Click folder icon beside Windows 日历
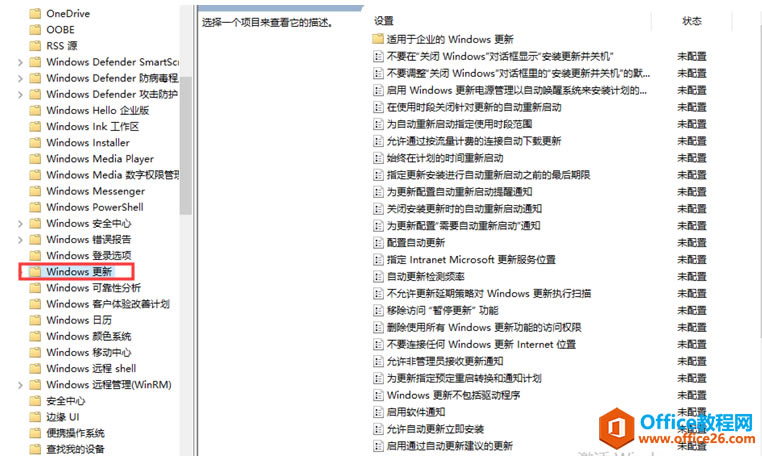 click(35, 320)
